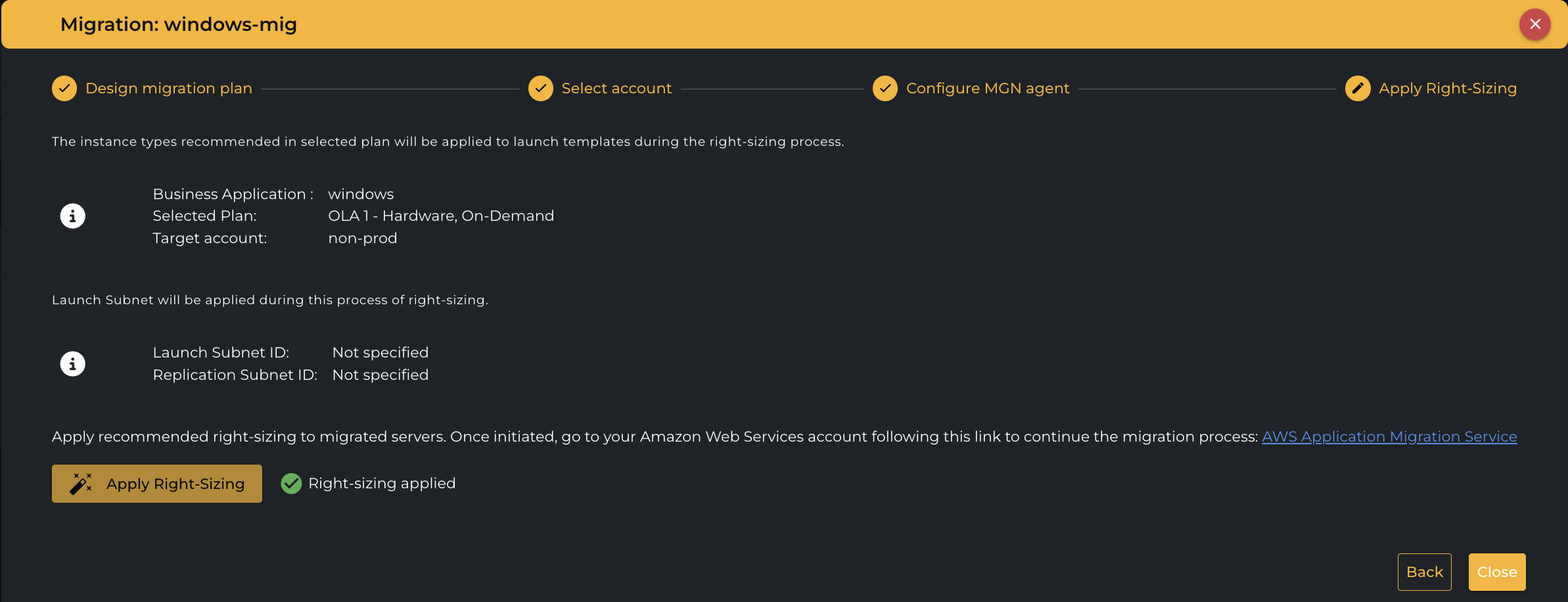Click the Apply Right-Sizing pencil step icon
The height and width of the screenshot is (602, 1568).
click(x=1358, y=88)
